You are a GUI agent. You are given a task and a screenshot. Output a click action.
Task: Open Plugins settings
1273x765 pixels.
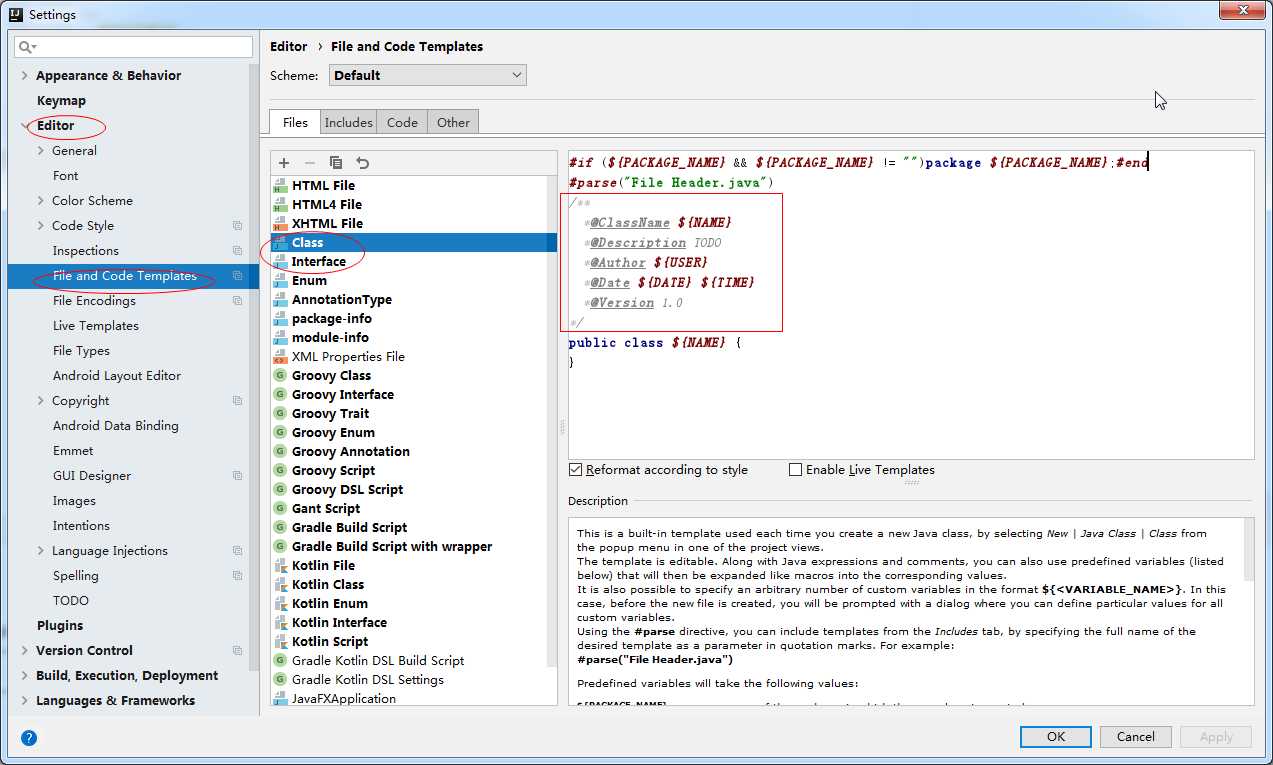click(x=60, y=625)
